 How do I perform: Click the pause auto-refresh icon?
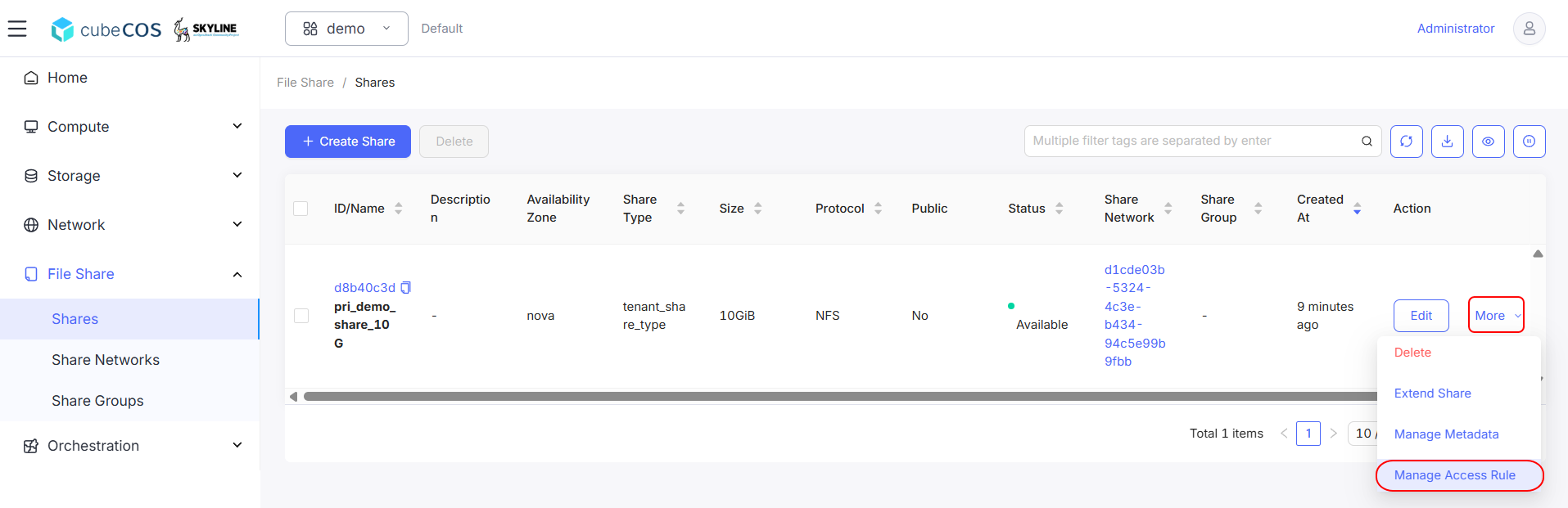1529,142
